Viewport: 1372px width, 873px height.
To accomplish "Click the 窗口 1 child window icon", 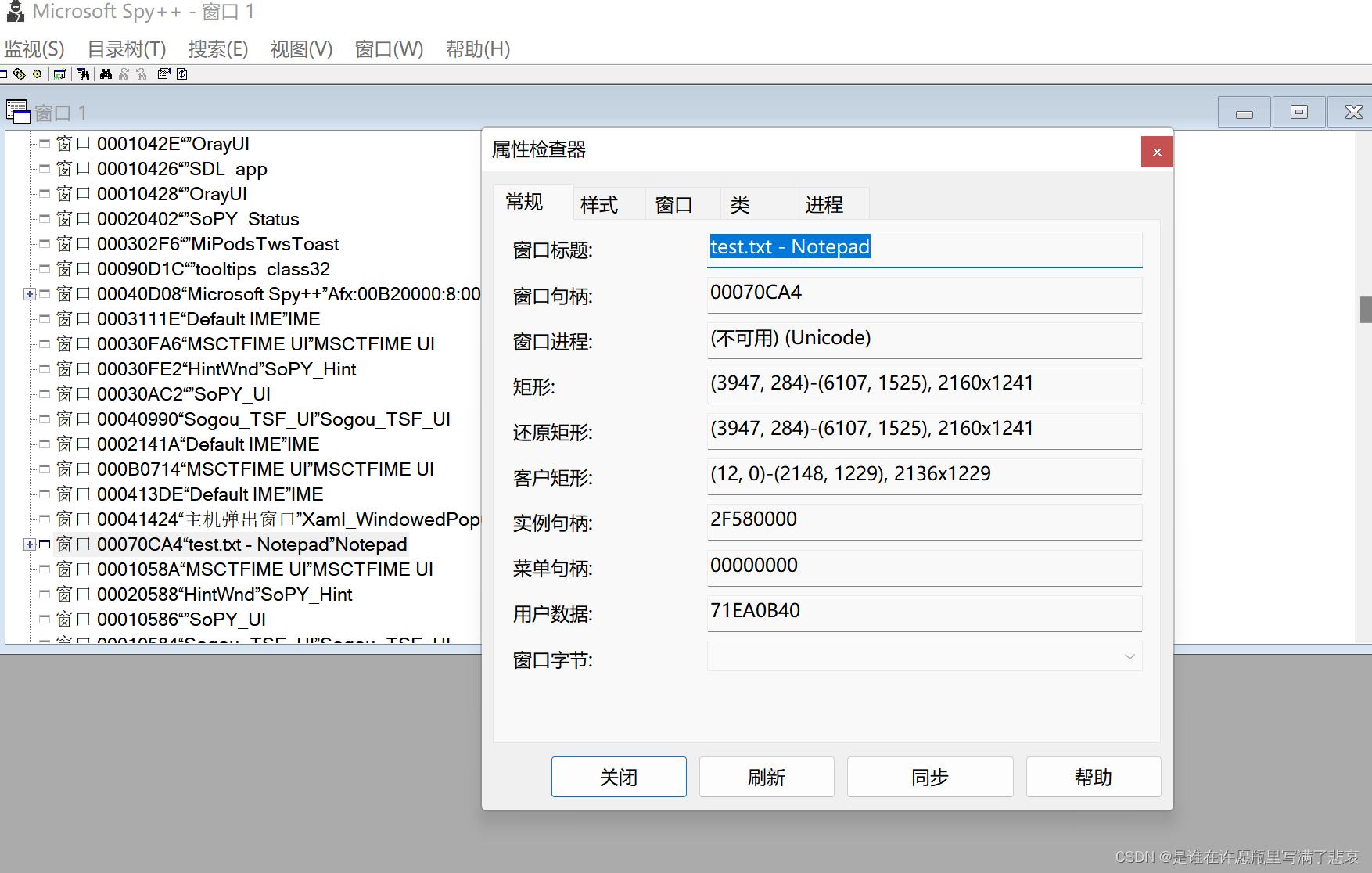I will click(18, 112).
